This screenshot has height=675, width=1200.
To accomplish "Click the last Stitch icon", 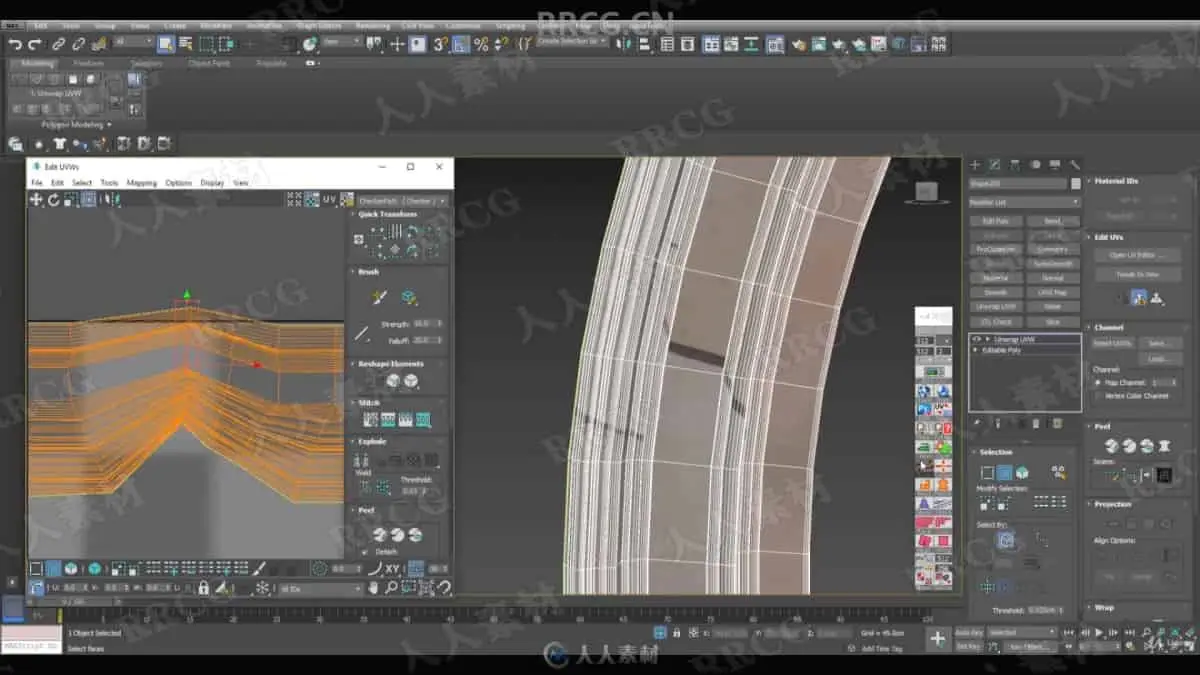I will (x=423, y=420).
